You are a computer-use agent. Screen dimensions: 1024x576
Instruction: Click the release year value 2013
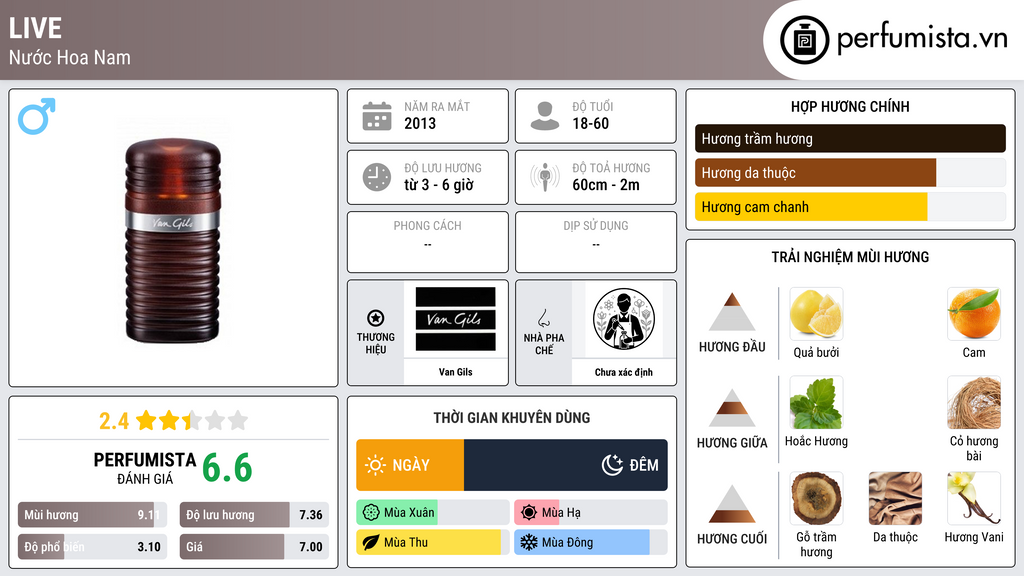click(420, 123)
